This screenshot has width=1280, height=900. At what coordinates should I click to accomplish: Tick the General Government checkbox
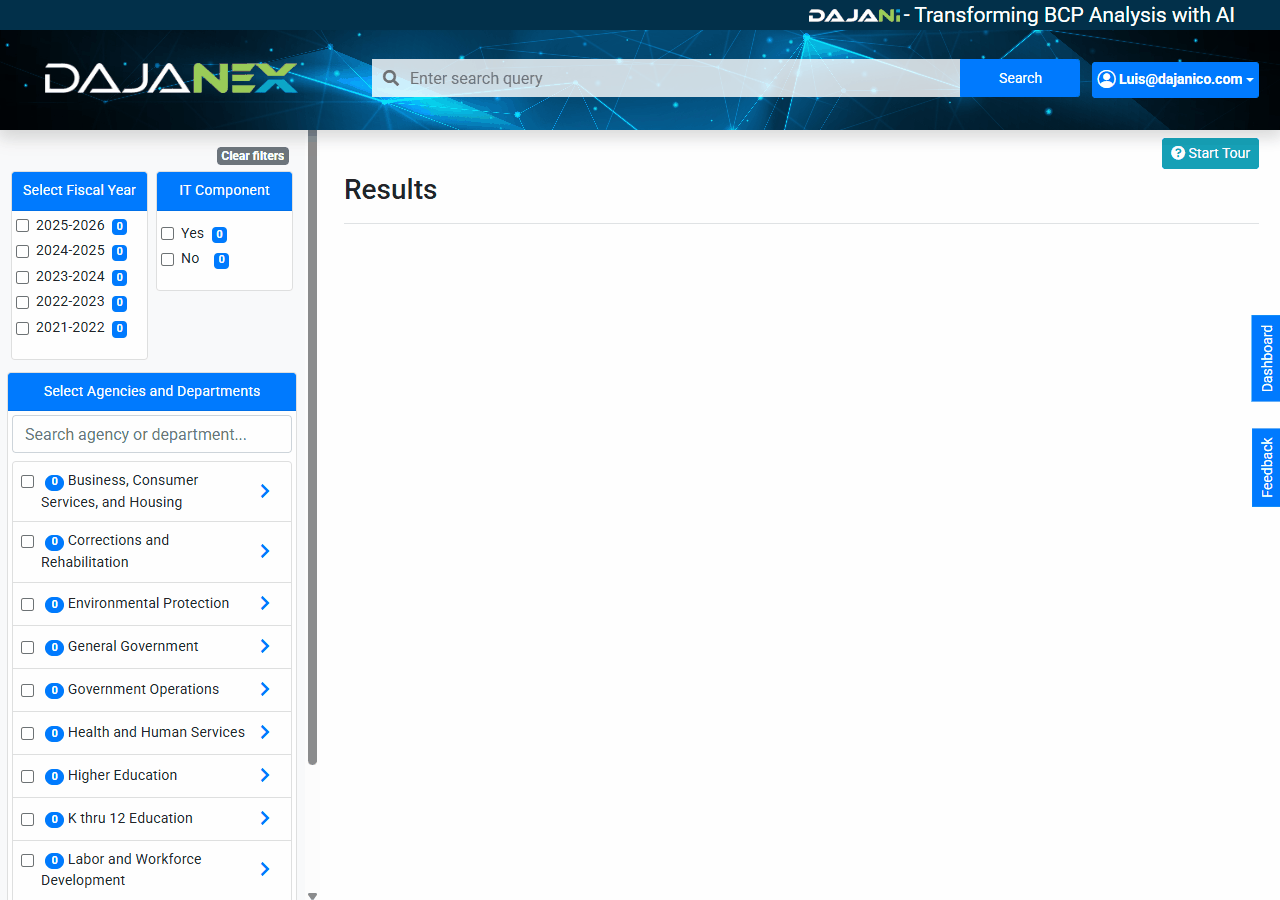[x=28, y=647]
